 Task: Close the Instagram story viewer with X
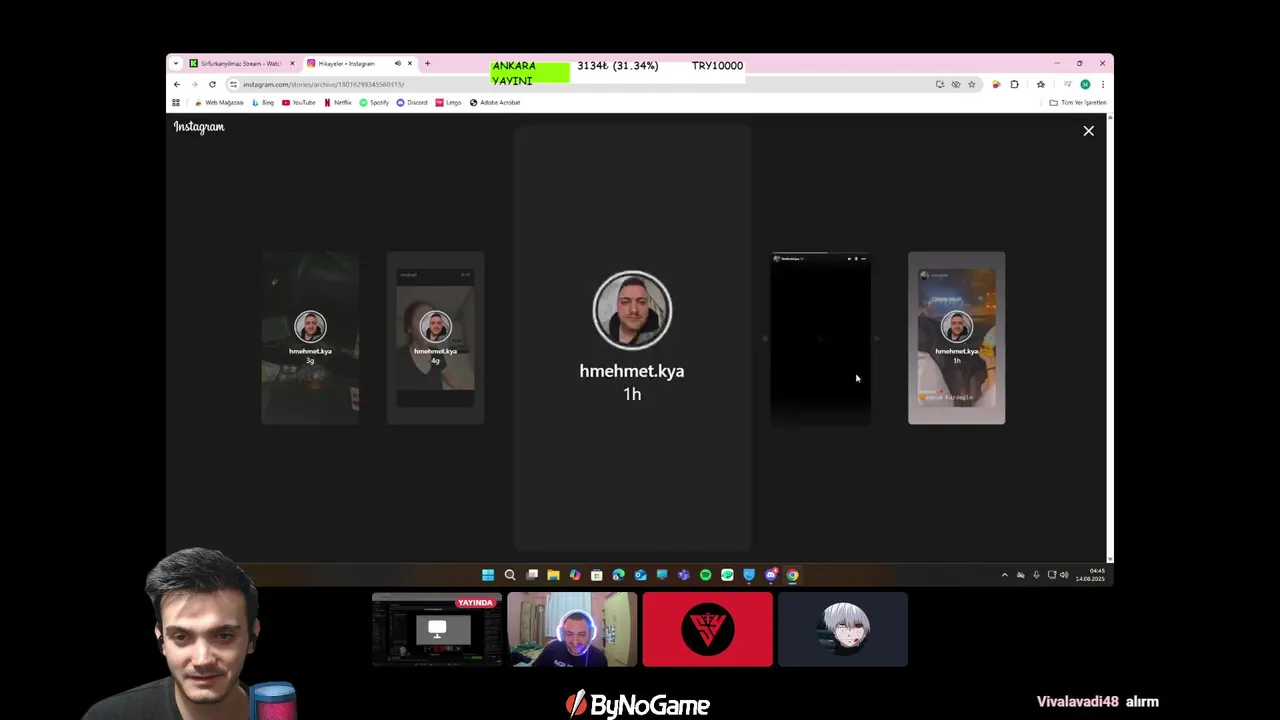tap(1089, 131)
